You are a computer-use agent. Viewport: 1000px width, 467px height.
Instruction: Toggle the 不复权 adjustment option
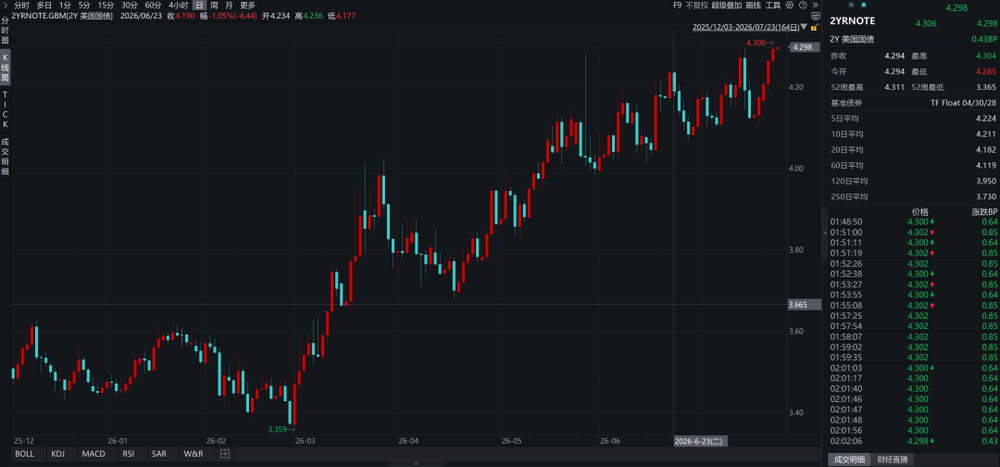696,5
